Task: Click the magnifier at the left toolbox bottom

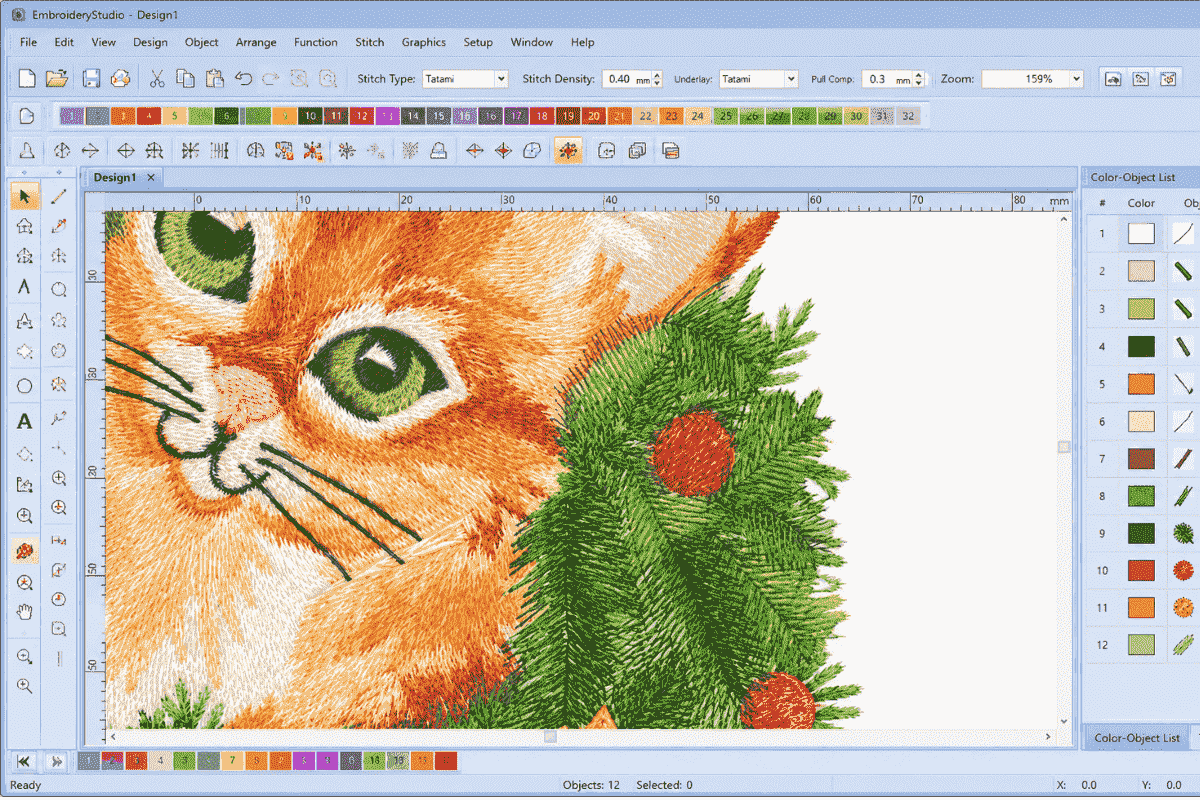Action: pos(25,686)
